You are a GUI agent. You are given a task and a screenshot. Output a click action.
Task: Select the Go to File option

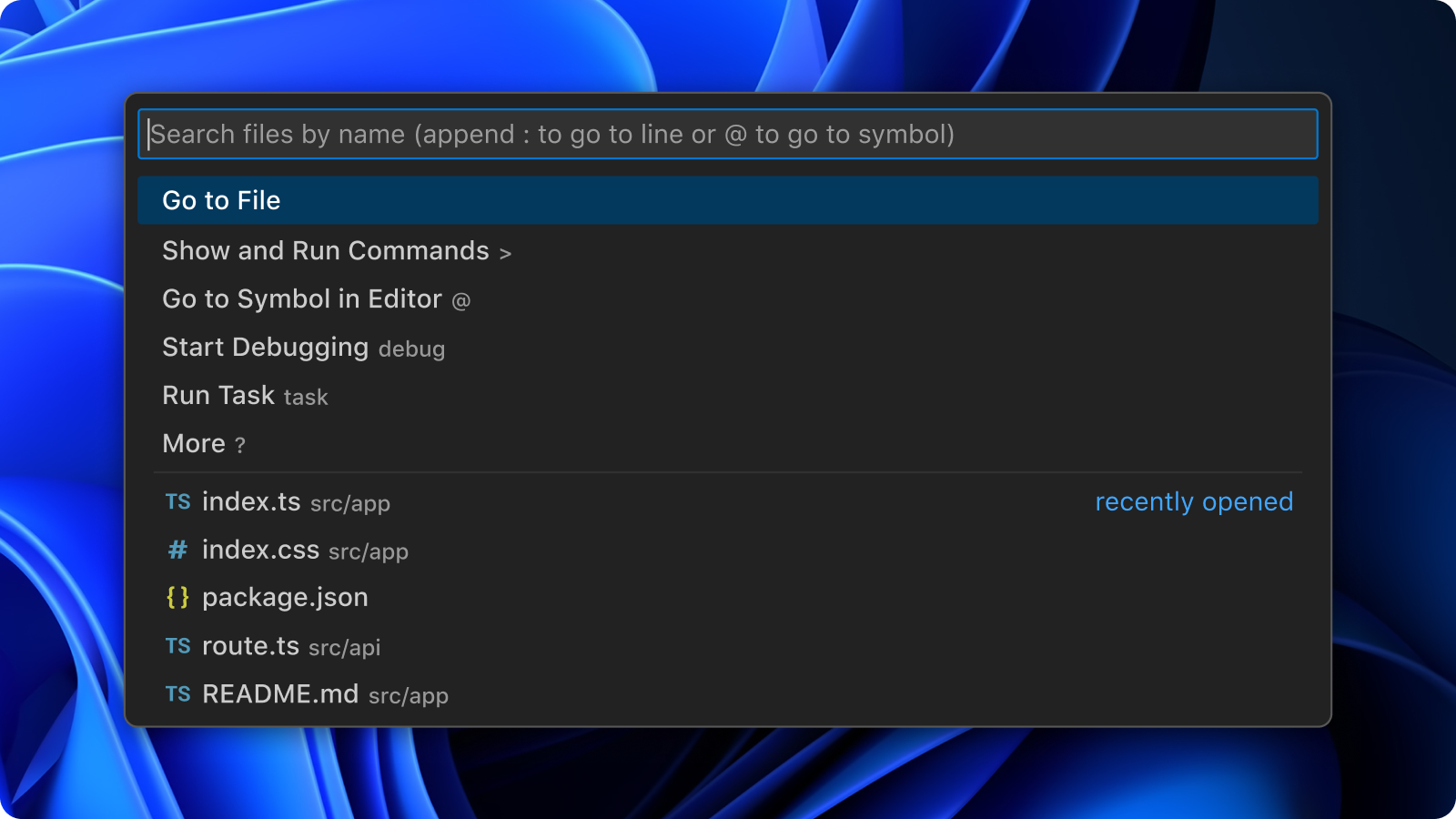click(221, 200)
